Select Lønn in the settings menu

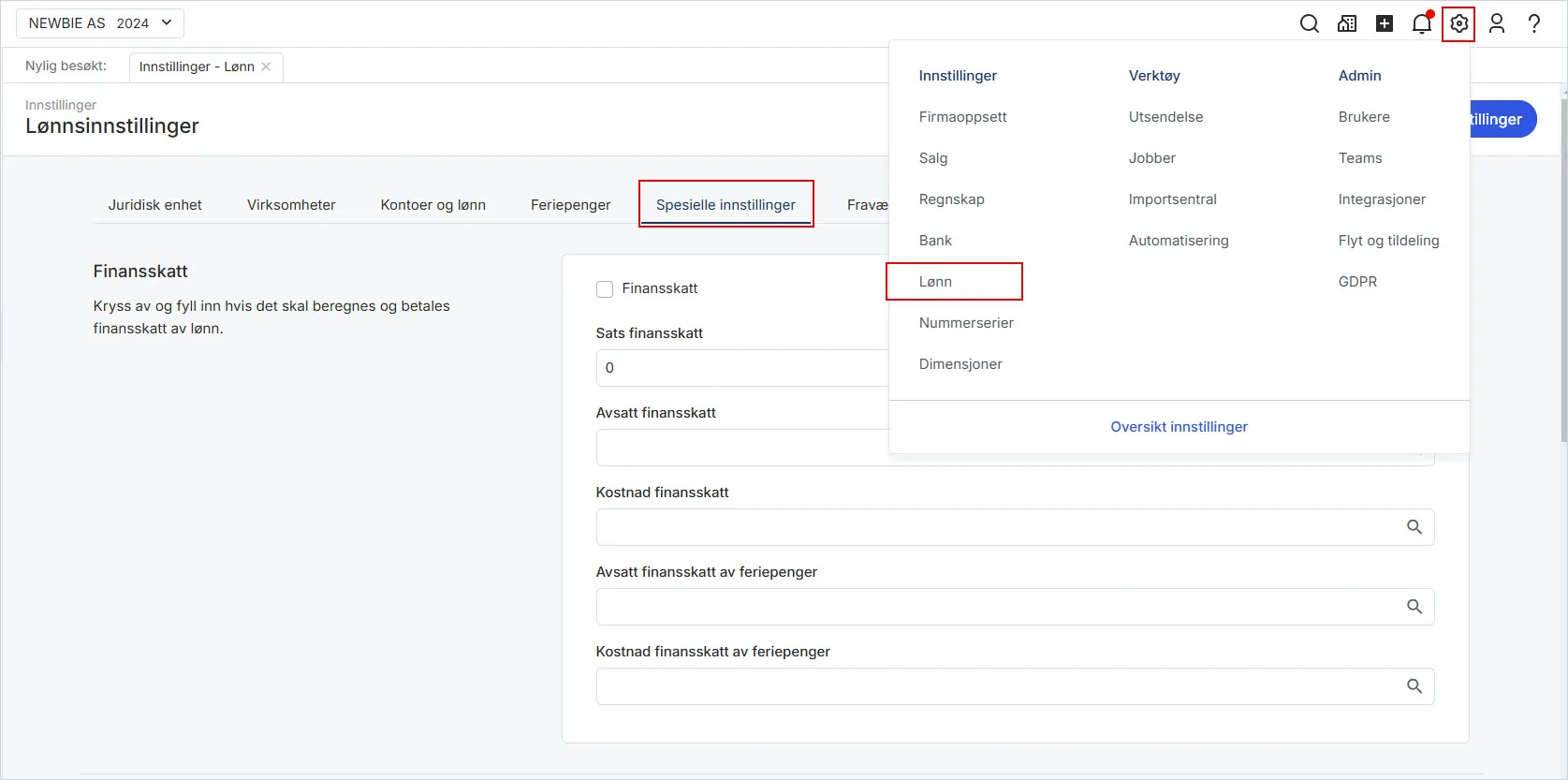point(935,282)
